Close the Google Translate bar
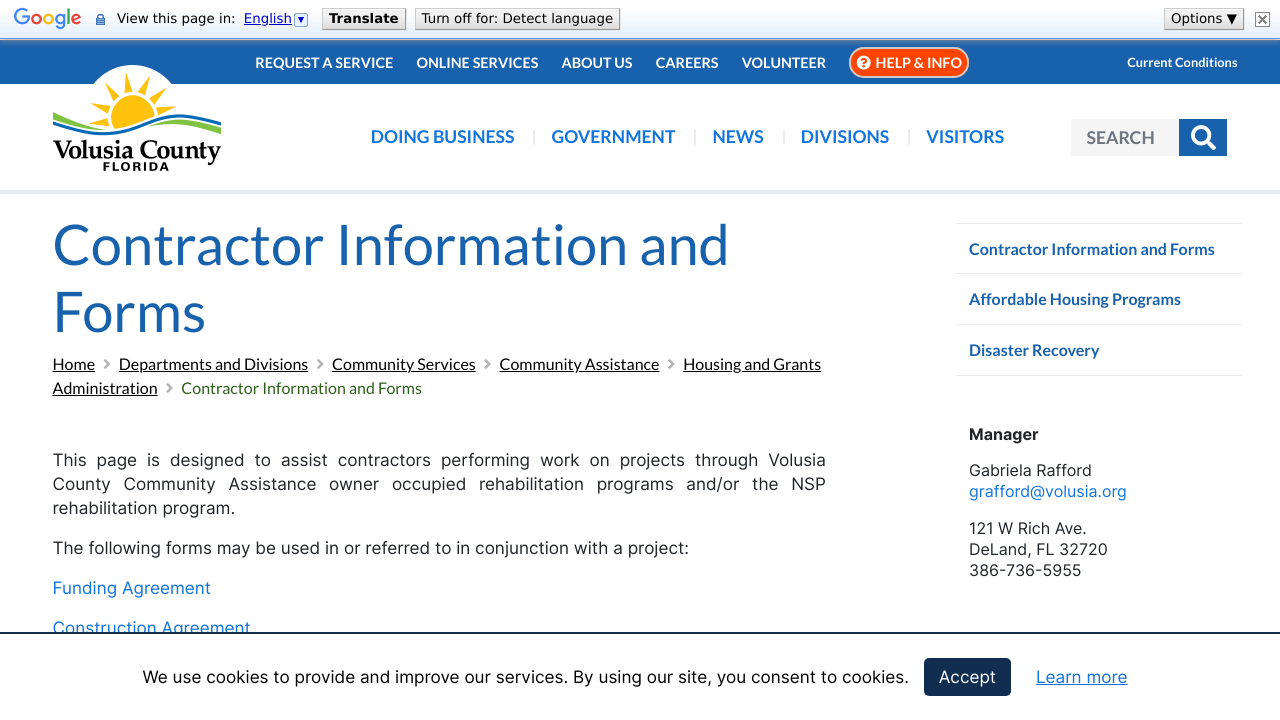Image resolution: width=1280 pixels, height=720 pixels. coord(1261,18)
